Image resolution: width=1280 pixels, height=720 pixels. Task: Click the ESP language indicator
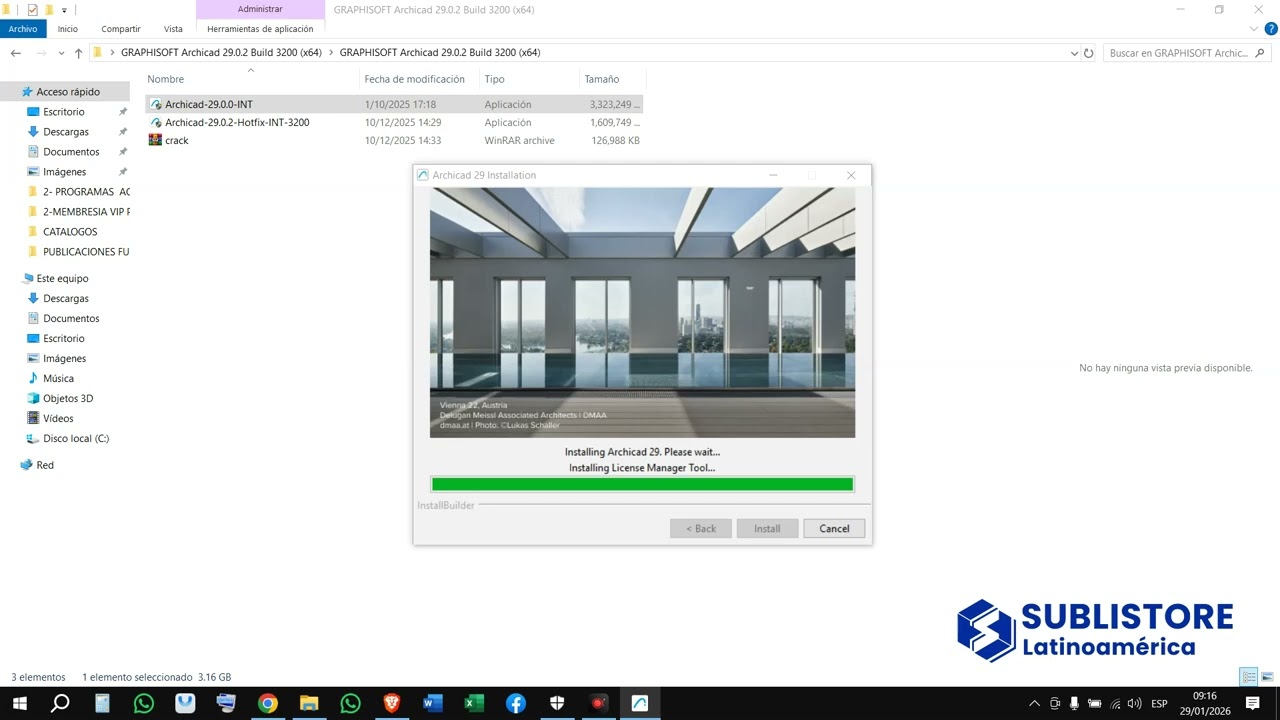1159,703
